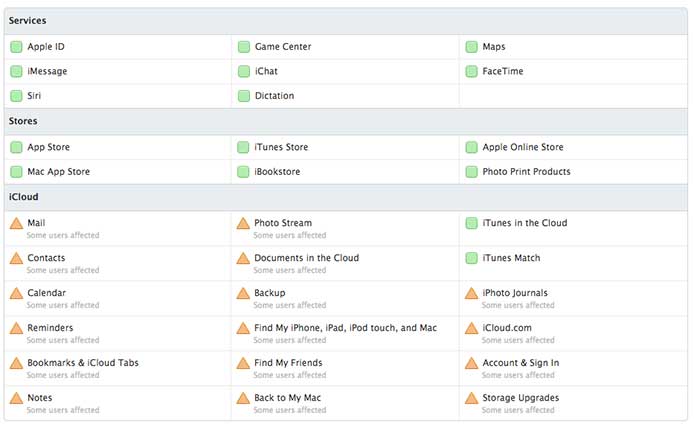Select the Maps service label

point(494,46)
